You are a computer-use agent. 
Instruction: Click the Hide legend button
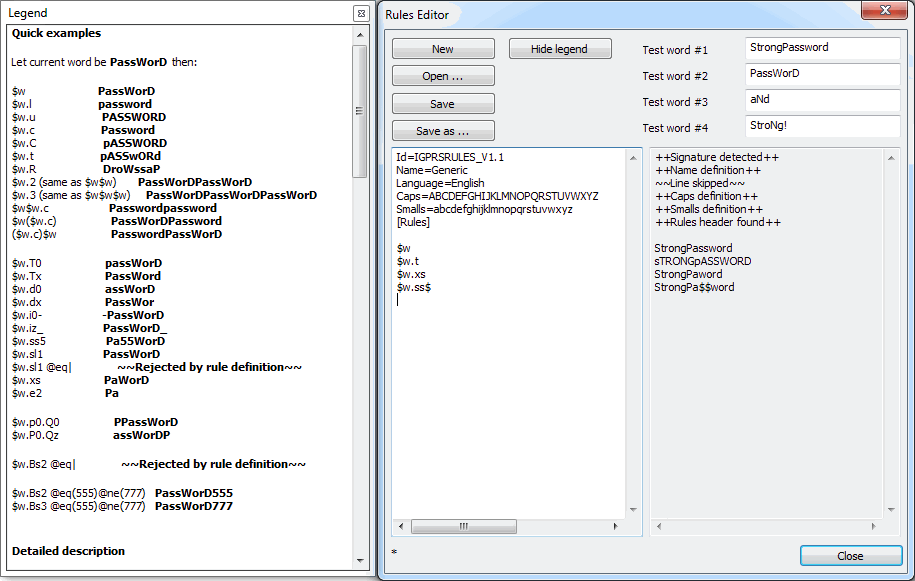pos(560,49)
